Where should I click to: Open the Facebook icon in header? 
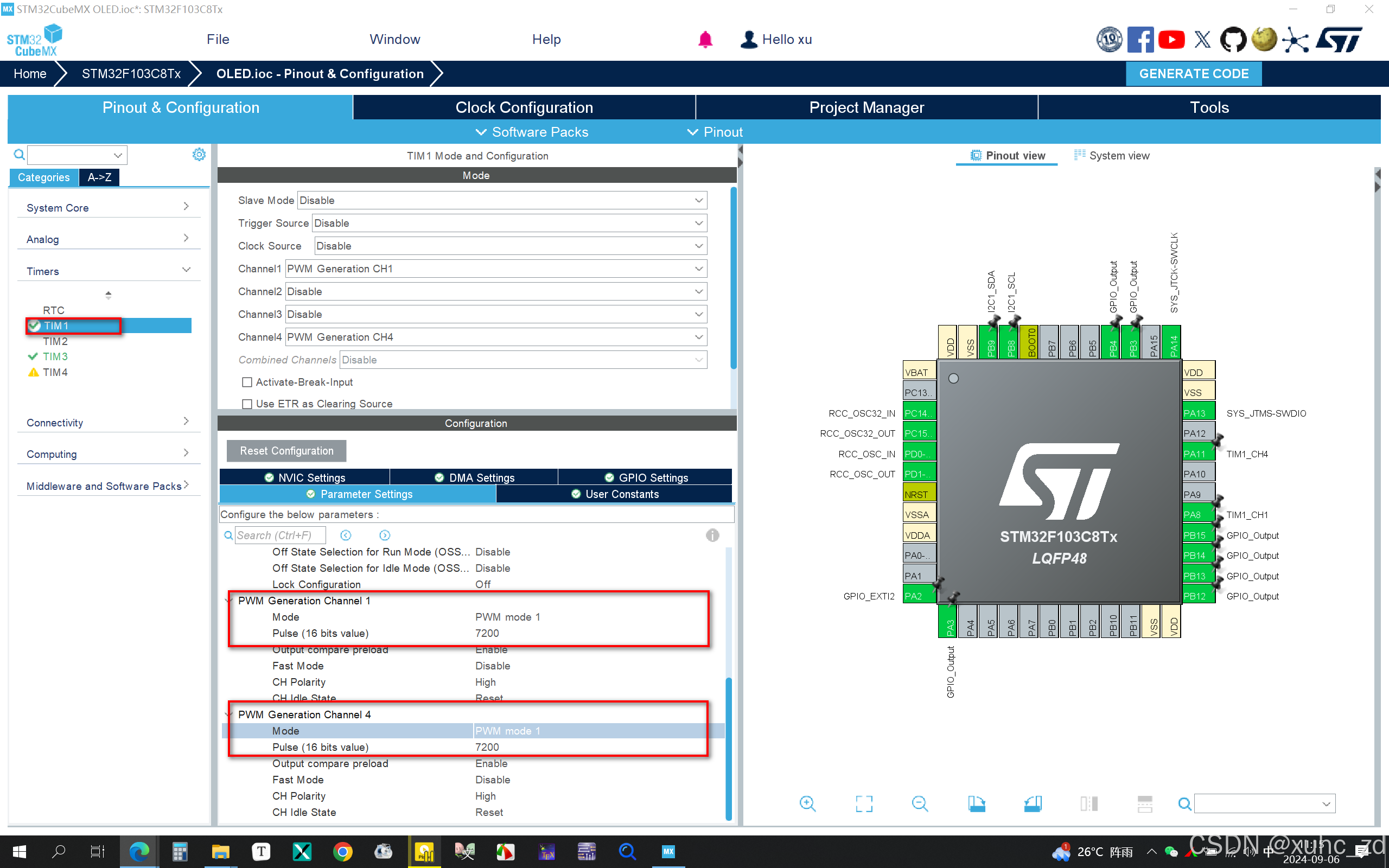(x=1140, y=40)
